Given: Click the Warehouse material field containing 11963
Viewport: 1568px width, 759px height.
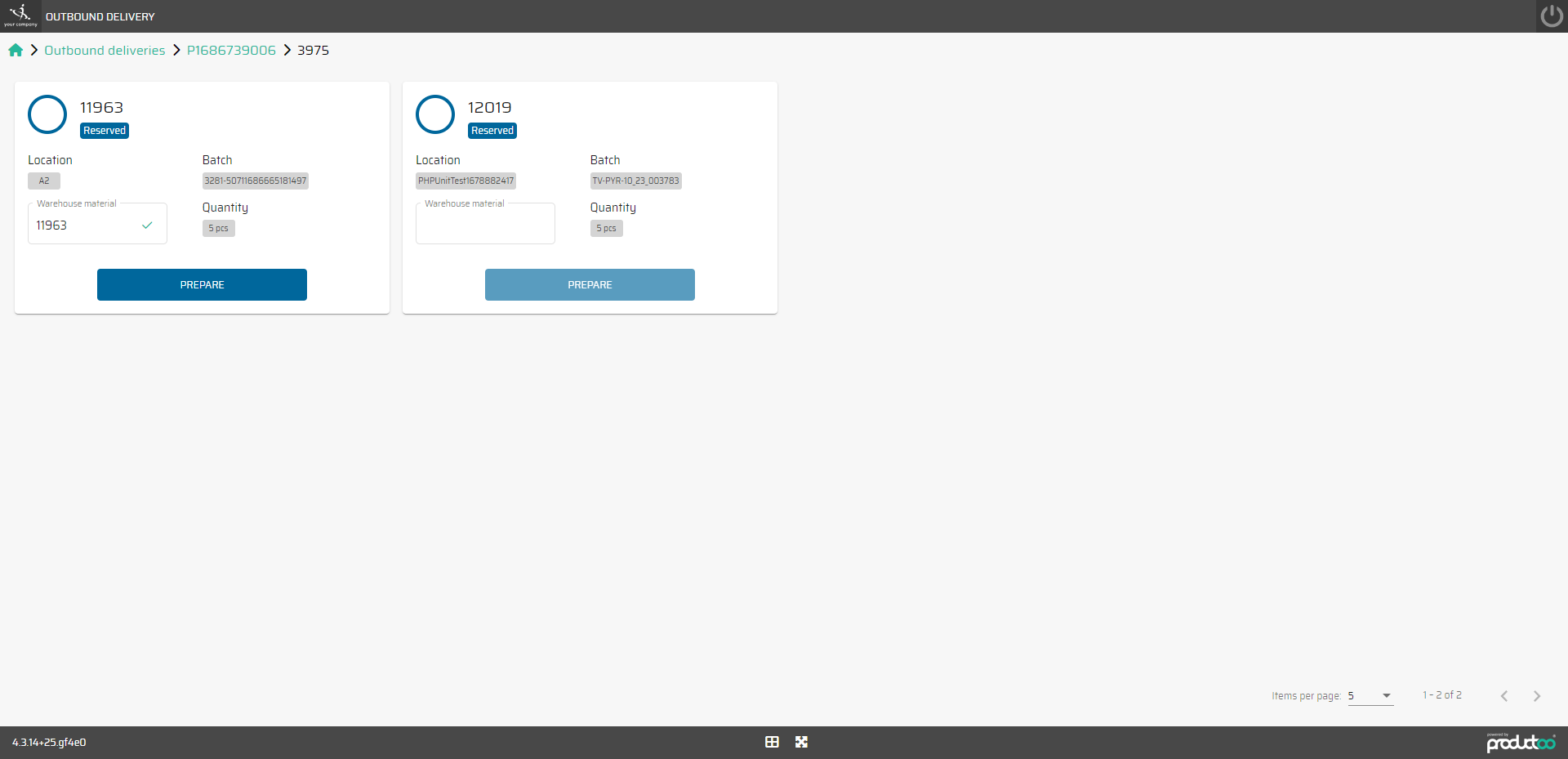Looking at the screenshot, I should pyautogui.click(x=86, y=225).
